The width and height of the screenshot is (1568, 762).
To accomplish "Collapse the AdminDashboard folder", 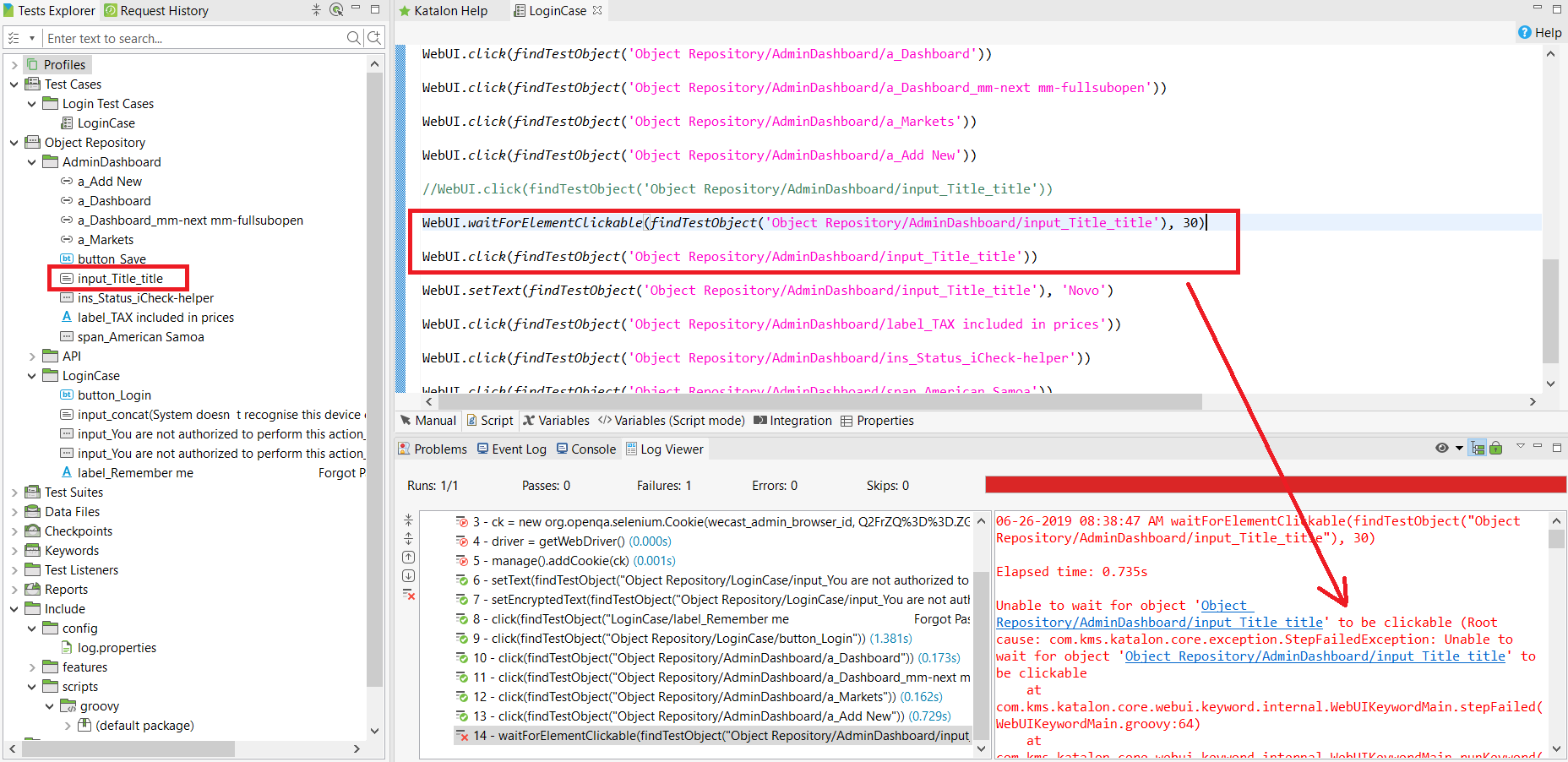I will coord(33,161).
